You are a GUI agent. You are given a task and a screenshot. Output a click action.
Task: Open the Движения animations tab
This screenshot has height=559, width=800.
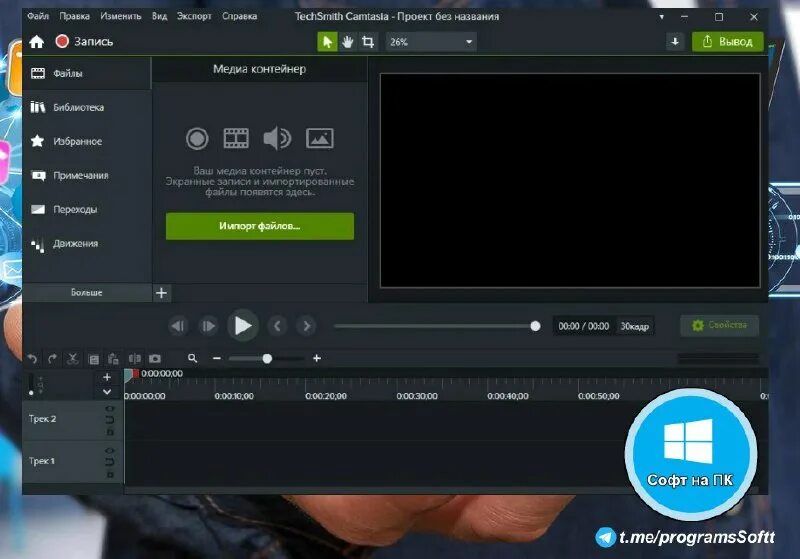87,243
